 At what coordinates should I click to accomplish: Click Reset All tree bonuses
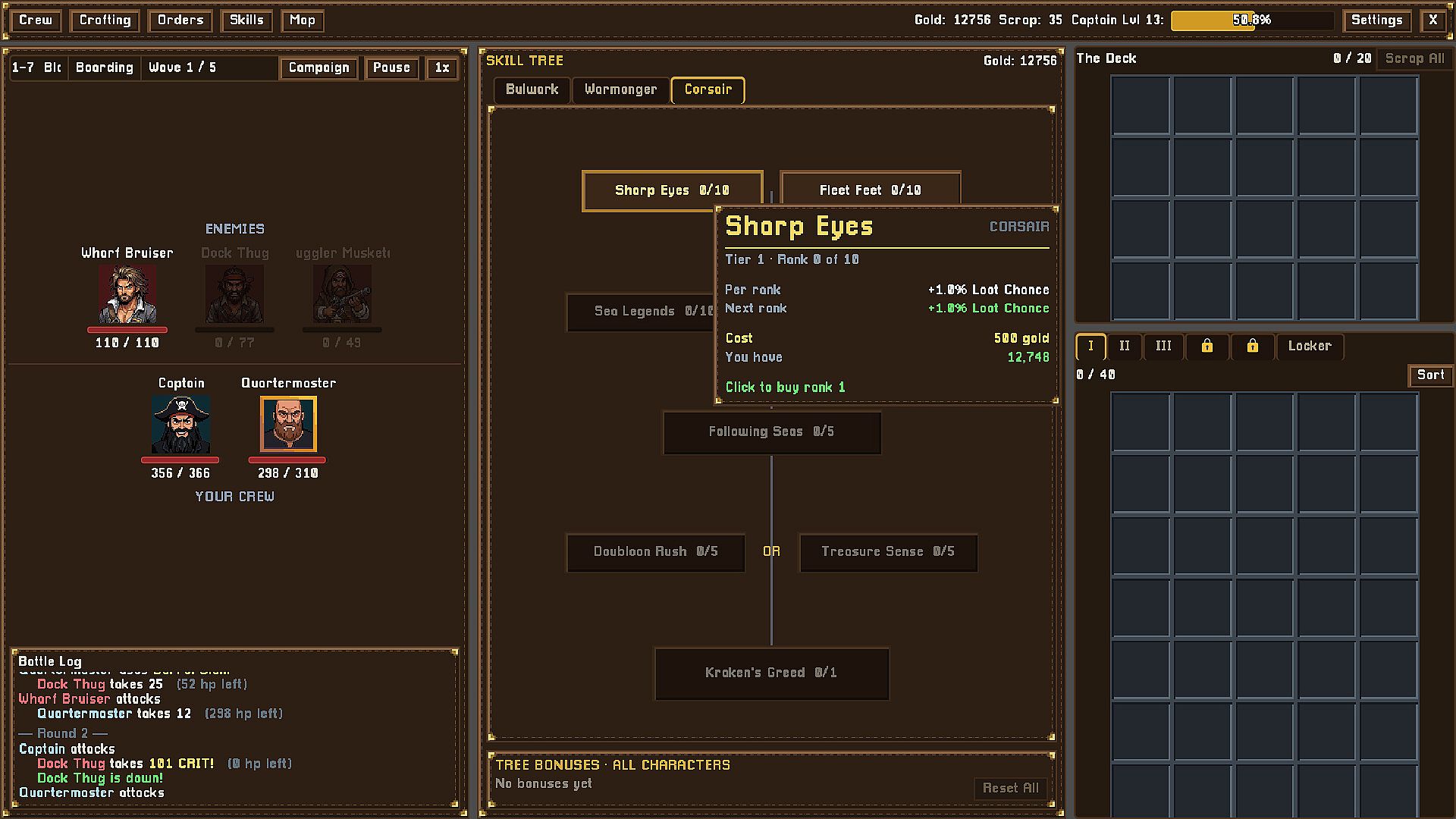[x=1010, y=788]
